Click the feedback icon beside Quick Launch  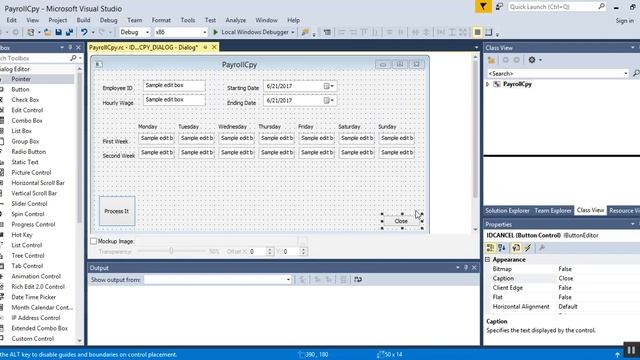(x=499, y=7)
